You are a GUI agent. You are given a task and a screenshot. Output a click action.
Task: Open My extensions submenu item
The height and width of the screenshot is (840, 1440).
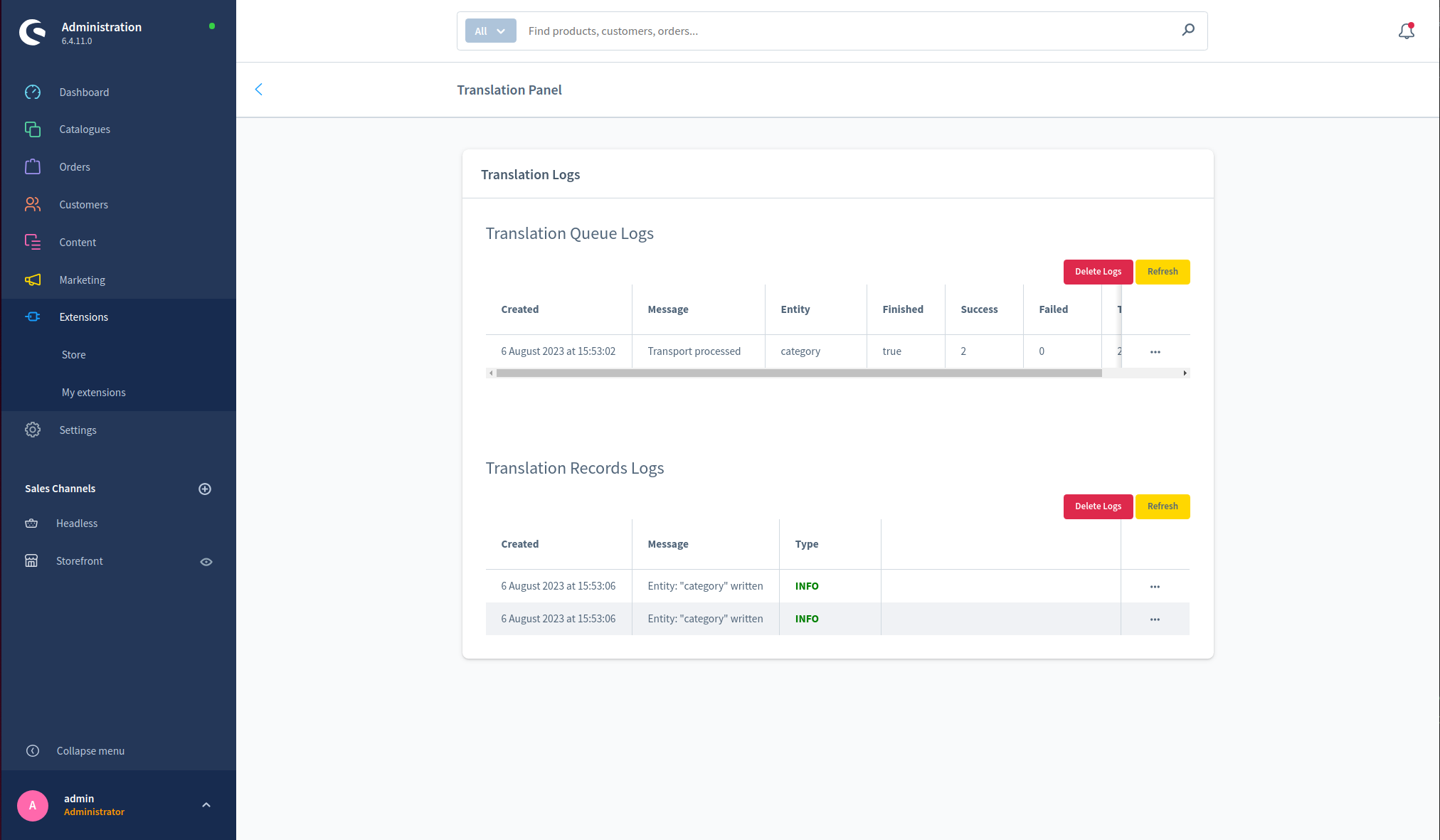tap(93, 392)
